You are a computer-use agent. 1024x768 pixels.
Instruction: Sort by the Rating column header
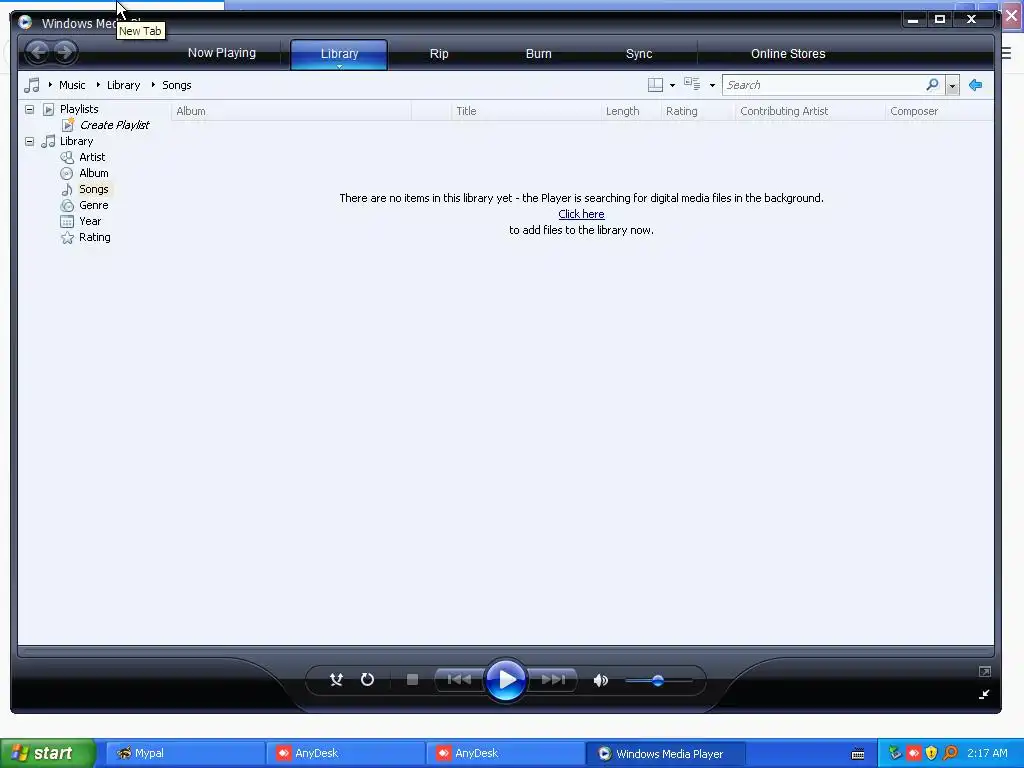[x=698, y=111]
